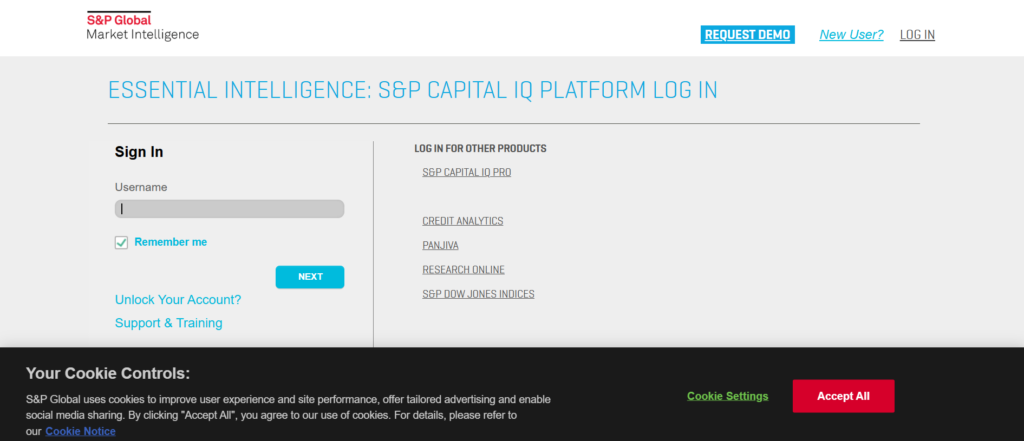
Task: Click the Sign In form heading
Action: [139, 152]
